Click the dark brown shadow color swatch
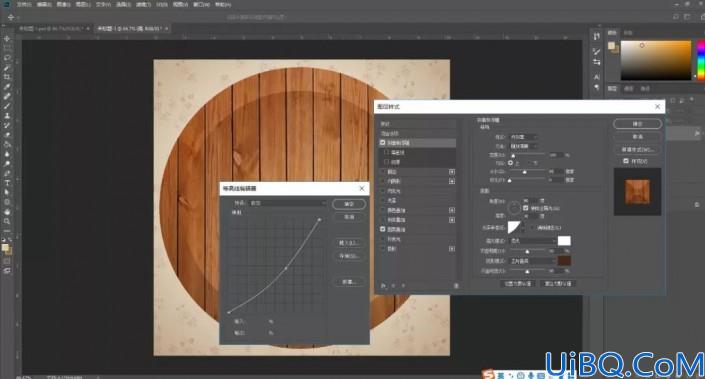This screenshot has width=705, height=379. pyautogui.click(x=564, y=261)
